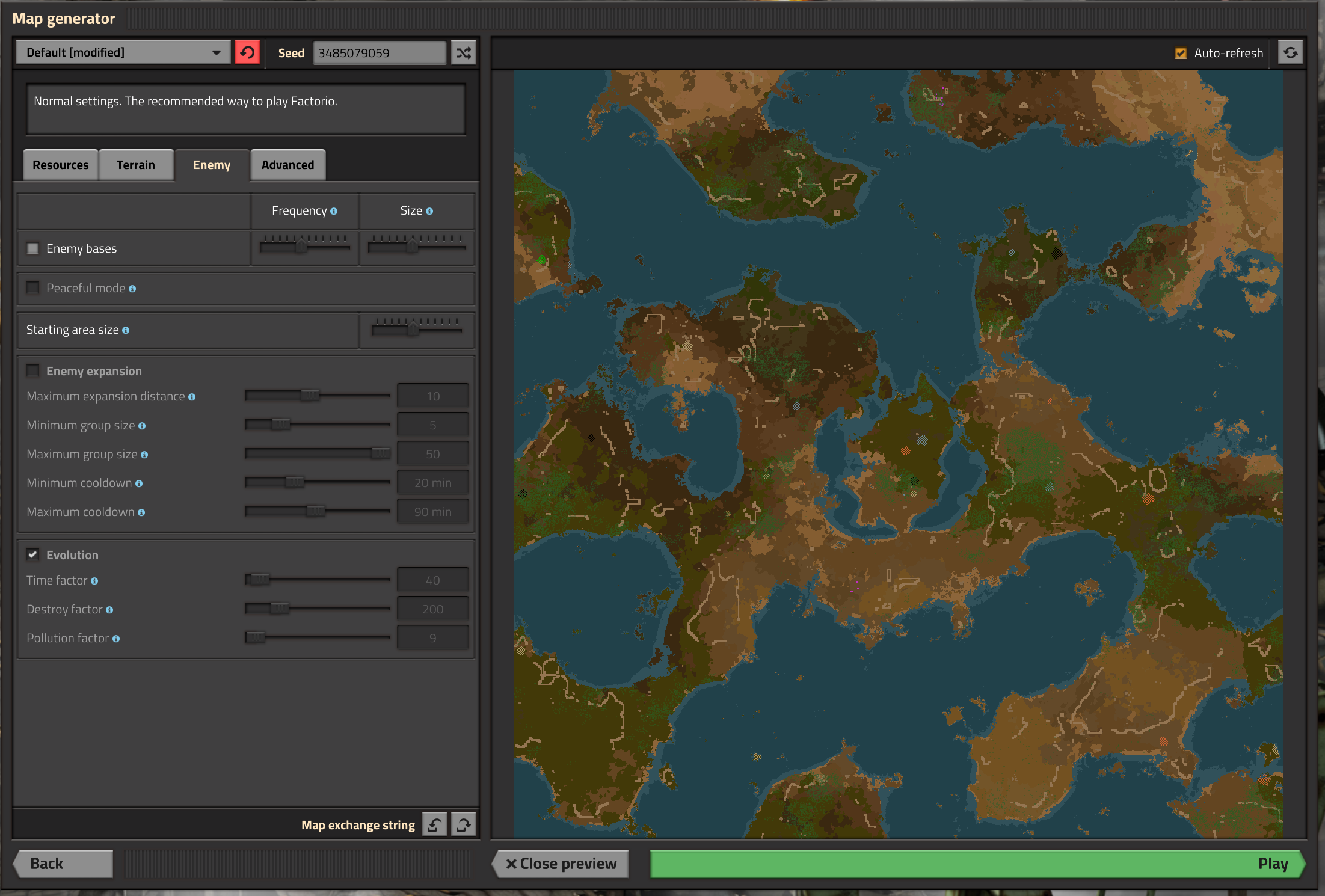
Task: Click the Pollution factor info icon
Action: [116, 639]
